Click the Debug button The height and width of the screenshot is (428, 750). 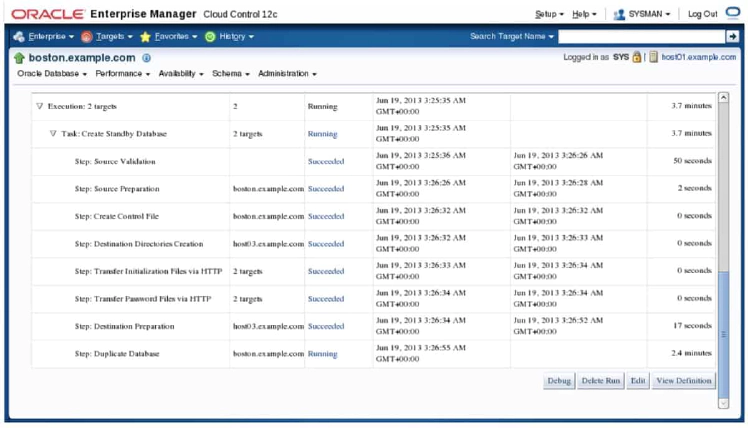pyautogui.click(x=559, y=381)
